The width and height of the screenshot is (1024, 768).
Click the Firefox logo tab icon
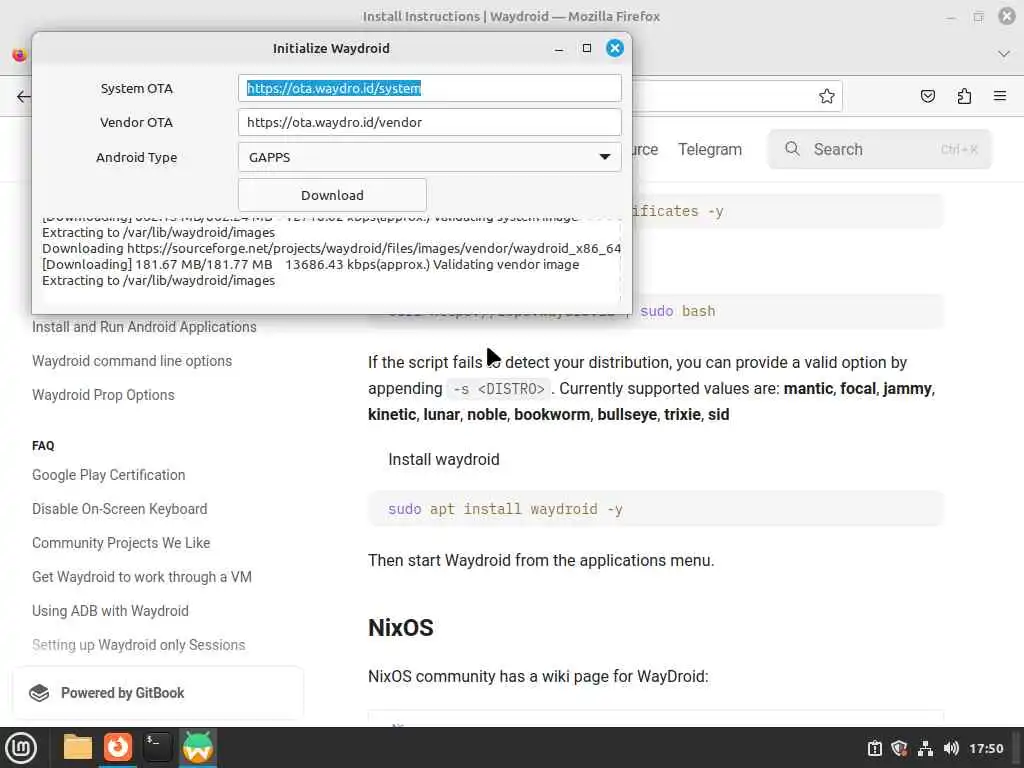[20, 55]
